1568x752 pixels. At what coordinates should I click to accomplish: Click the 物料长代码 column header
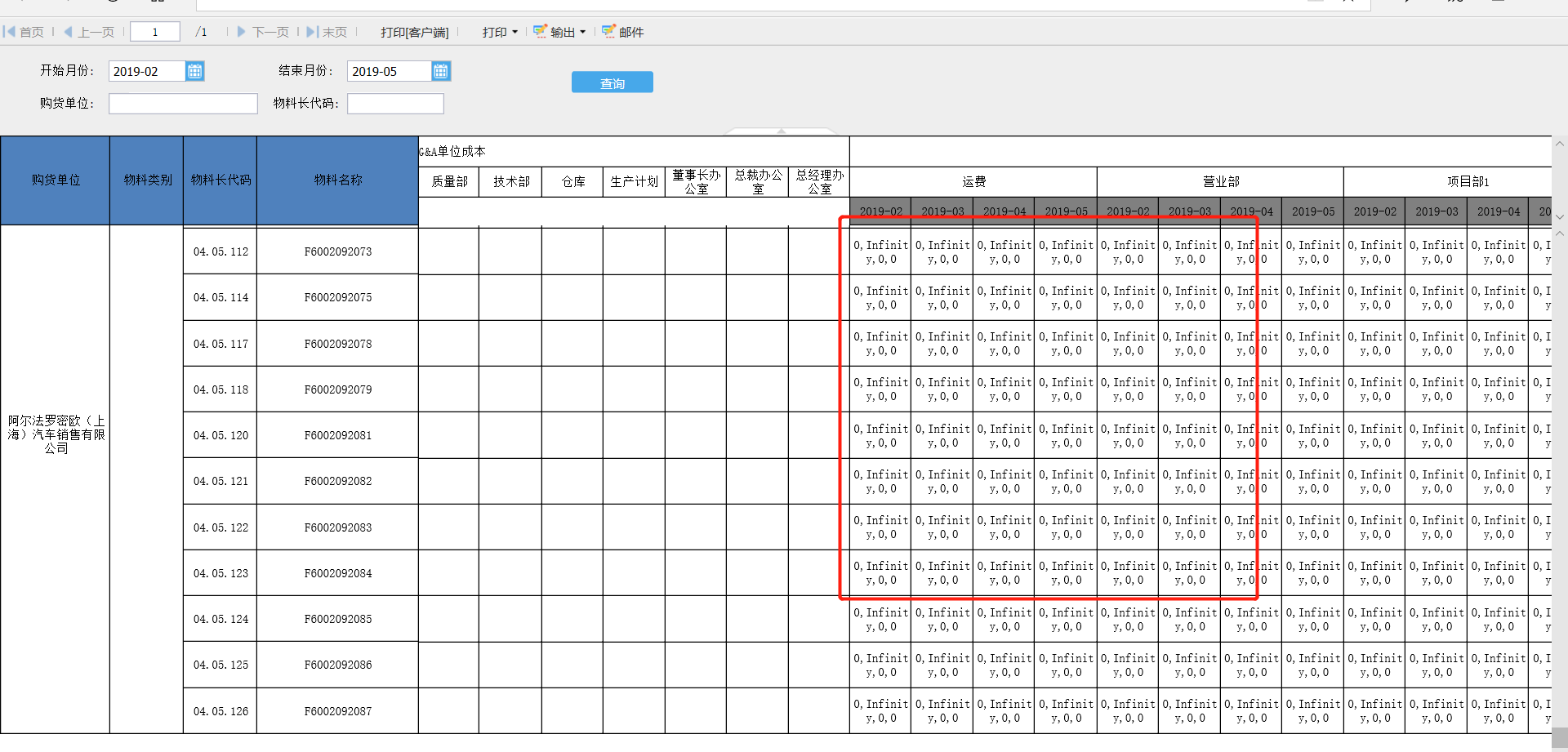click(220, 180)
